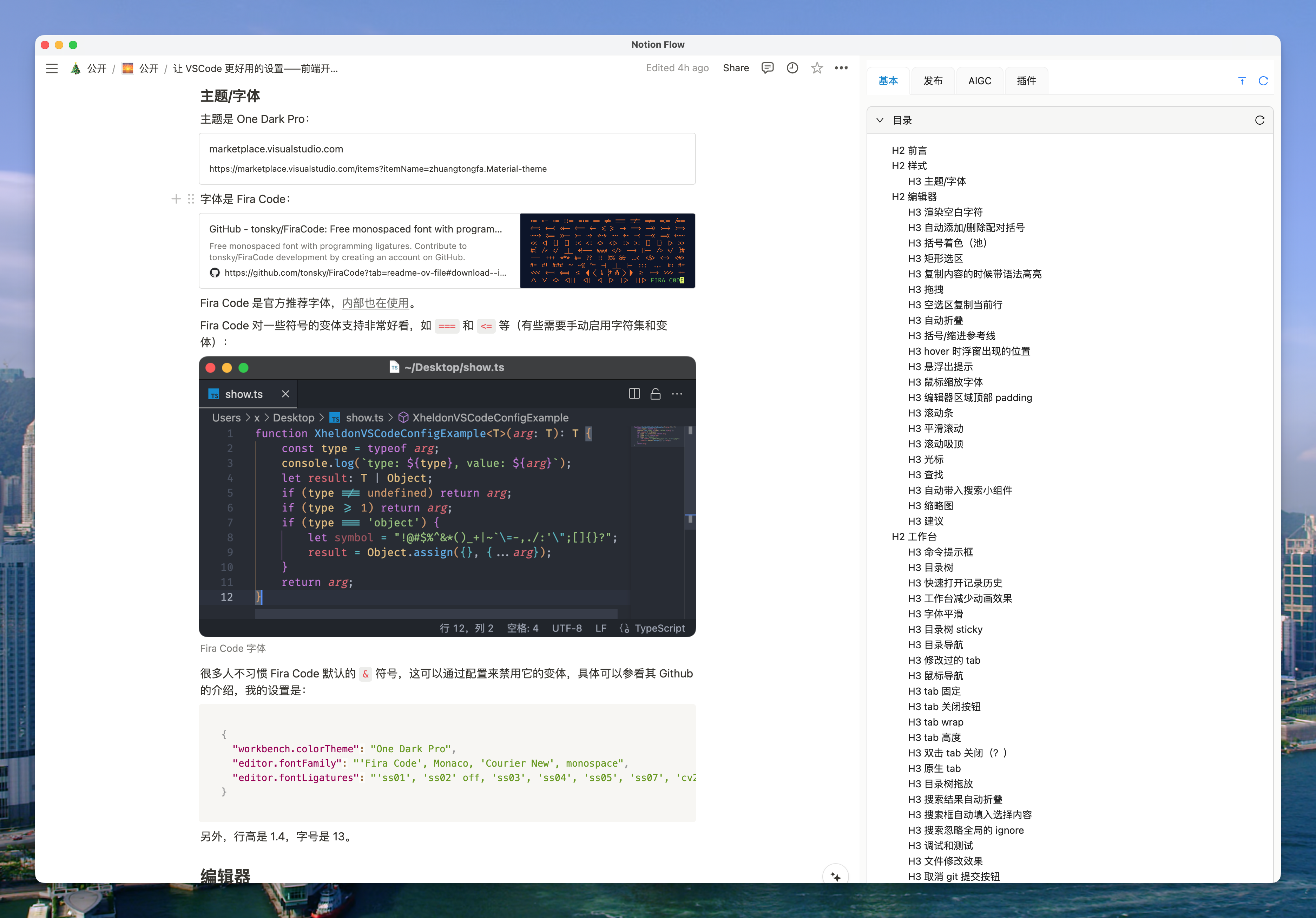
Task: Click the Fira Code preview thumbnail
Action: tap(607, 251)
